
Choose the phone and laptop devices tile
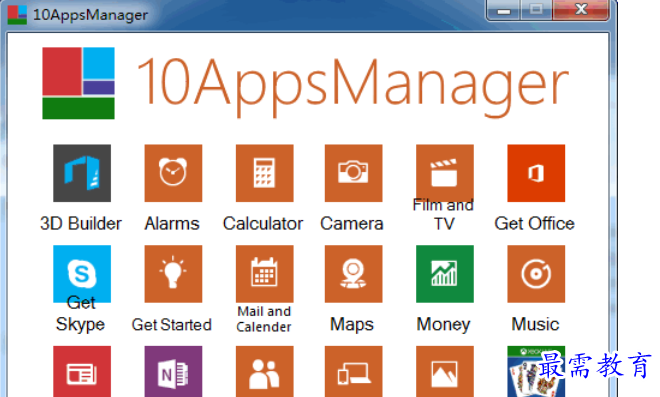tap(354, 371)
